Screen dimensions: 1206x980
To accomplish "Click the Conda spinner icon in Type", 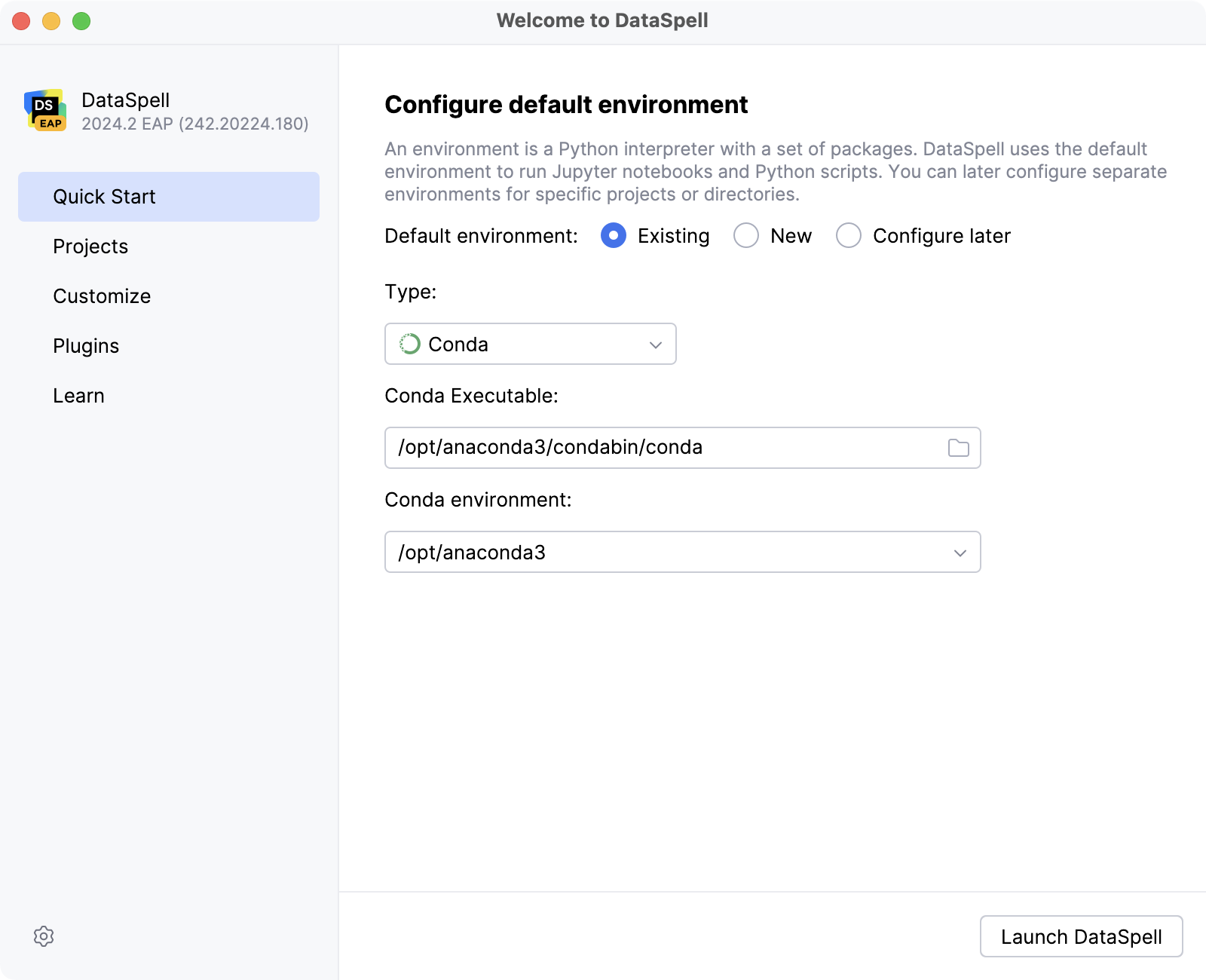I will pyautogui.click(x=410, y=345).
